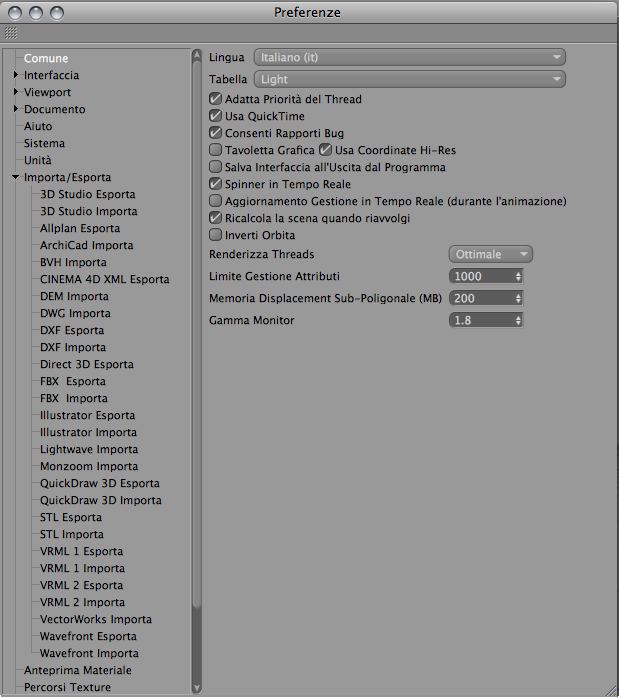Open the Sistema preferences page
This screenshot has height=698, width=619.
point(44,143)
